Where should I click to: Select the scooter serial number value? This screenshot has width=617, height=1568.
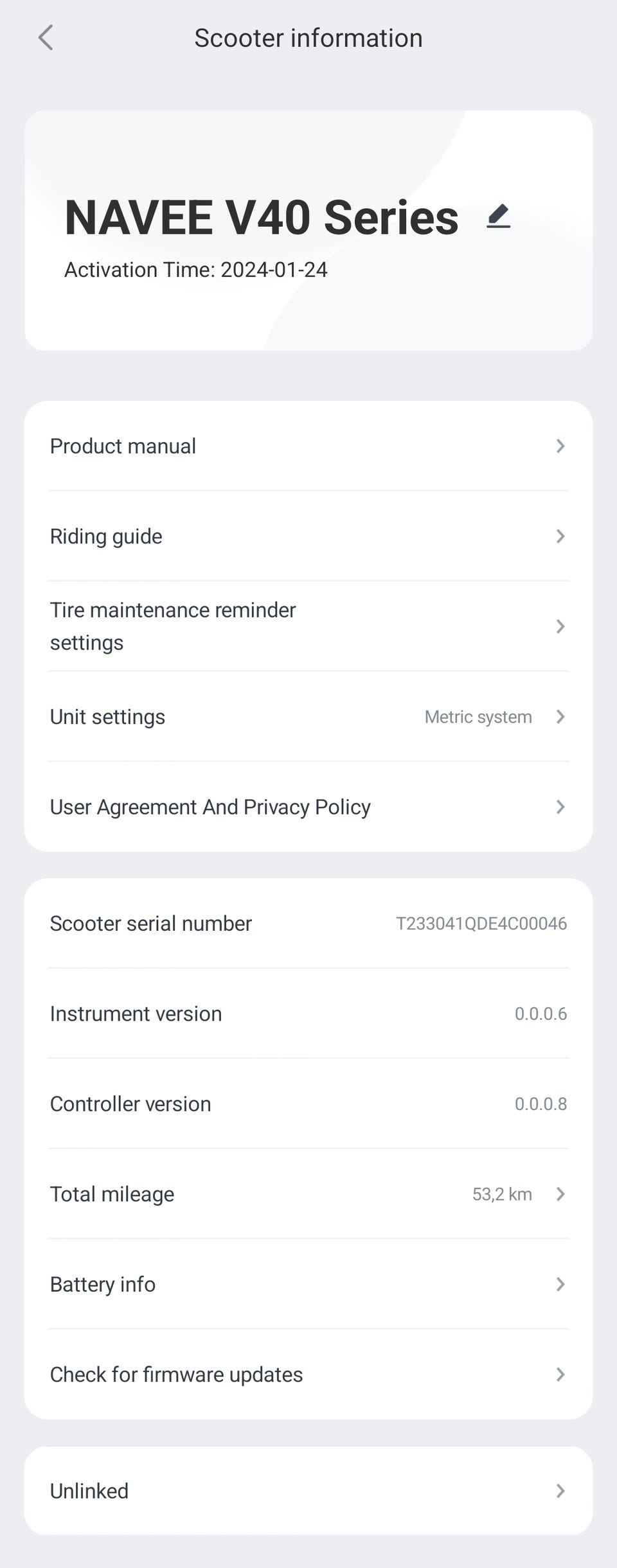(x=481, y=924)
